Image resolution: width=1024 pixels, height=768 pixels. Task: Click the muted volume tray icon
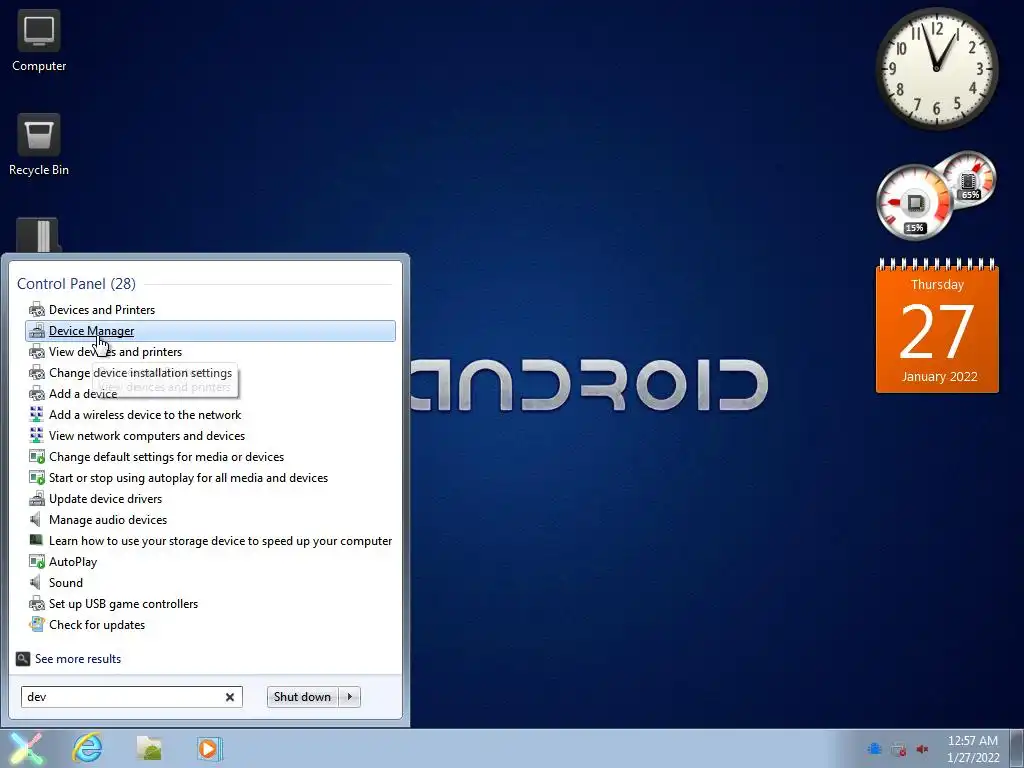(x=922, y=749)
